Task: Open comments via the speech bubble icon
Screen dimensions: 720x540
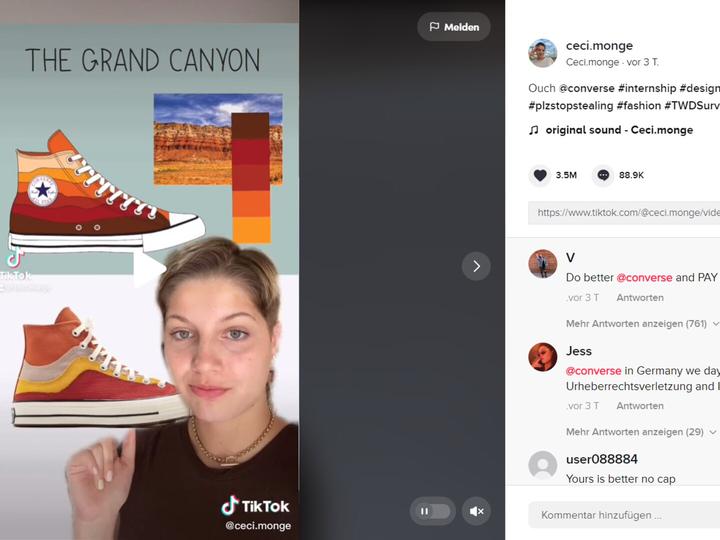Action: coord(603,175)
